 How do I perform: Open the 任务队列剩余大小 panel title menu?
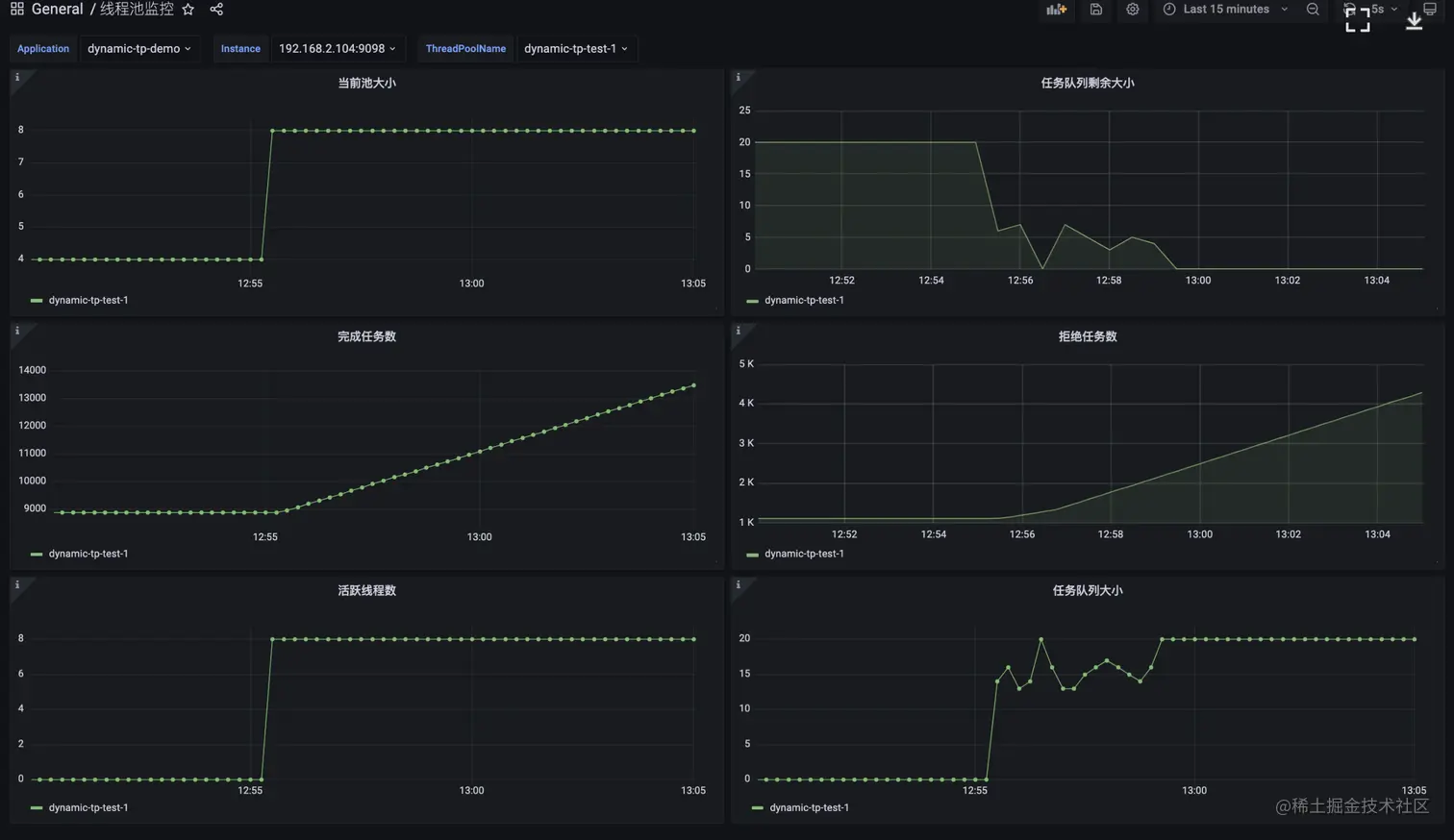click(1088, 83)
